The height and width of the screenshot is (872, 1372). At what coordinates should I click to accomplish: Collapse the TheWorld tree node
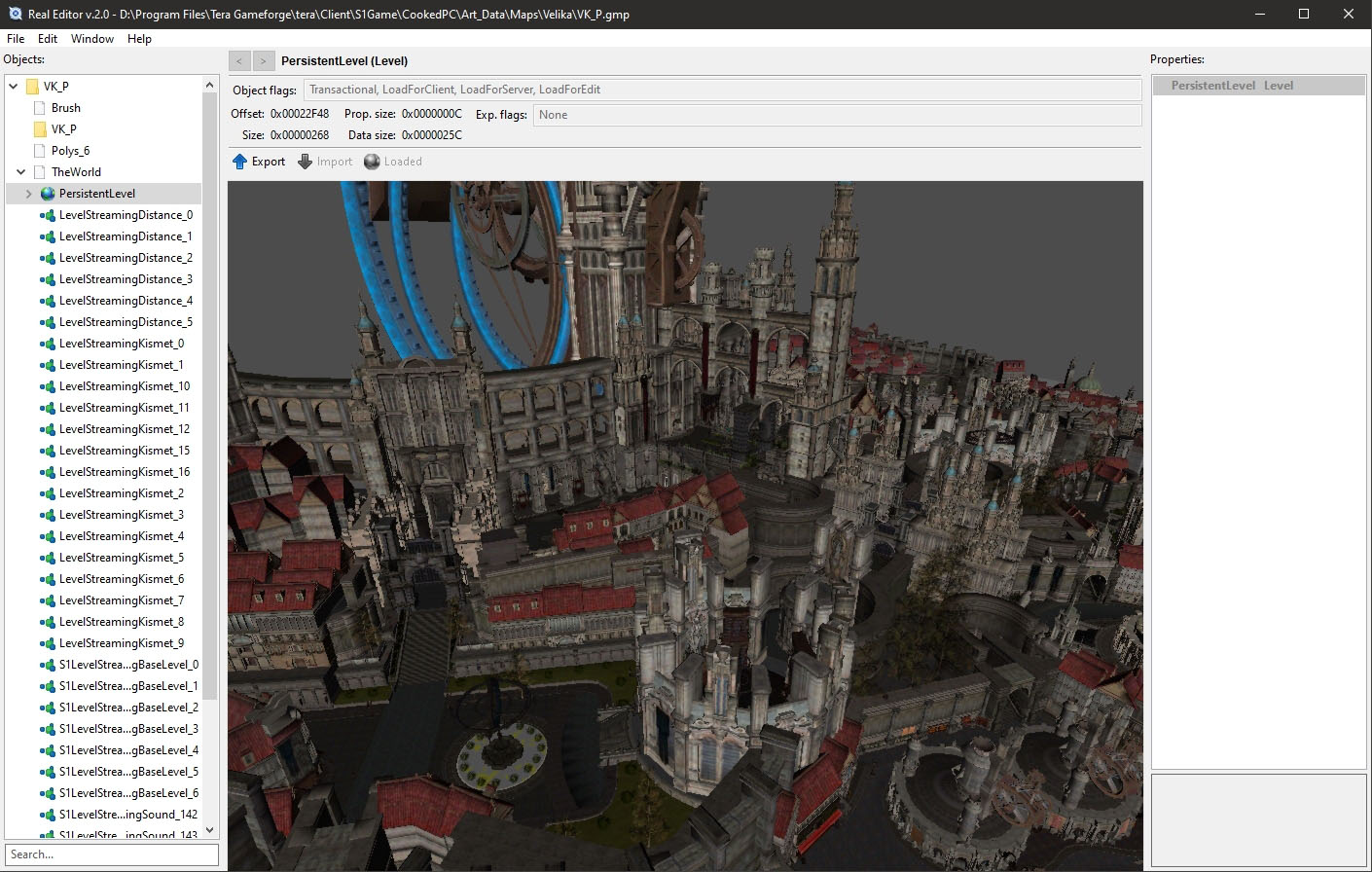click(21, 172)
